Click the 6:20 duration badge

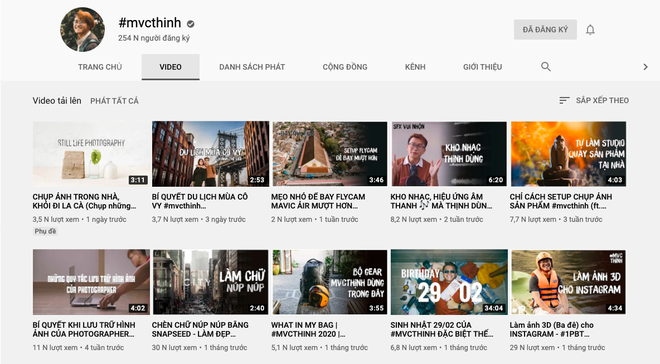tap(495, 180)
